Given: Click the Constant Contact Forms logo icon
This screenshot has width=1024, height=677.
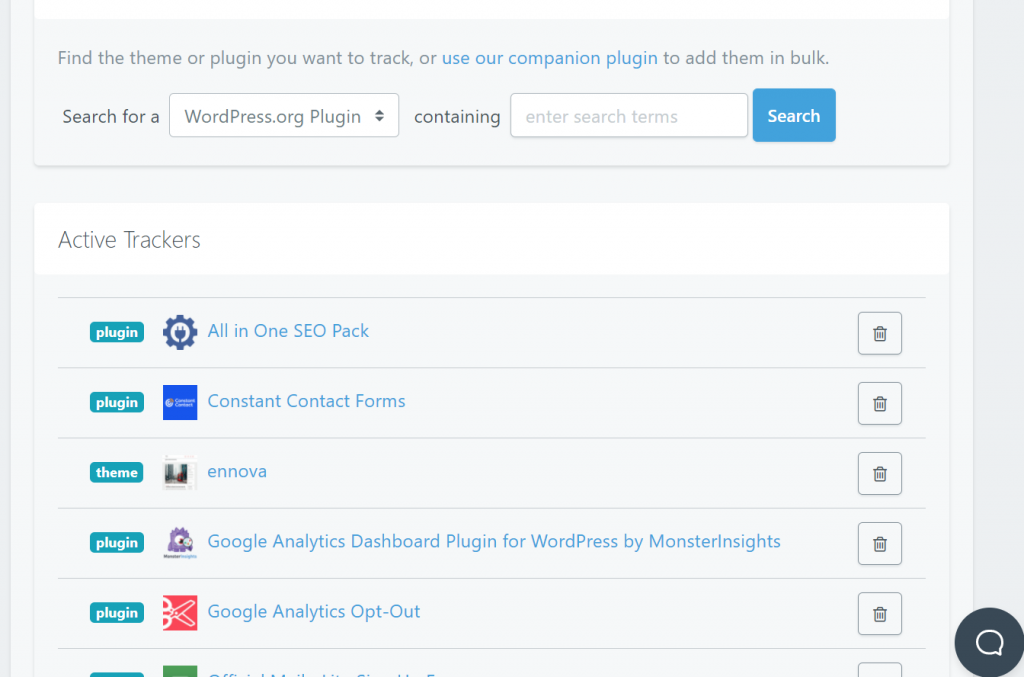Looking at the screenshot, I should (180, 402).
